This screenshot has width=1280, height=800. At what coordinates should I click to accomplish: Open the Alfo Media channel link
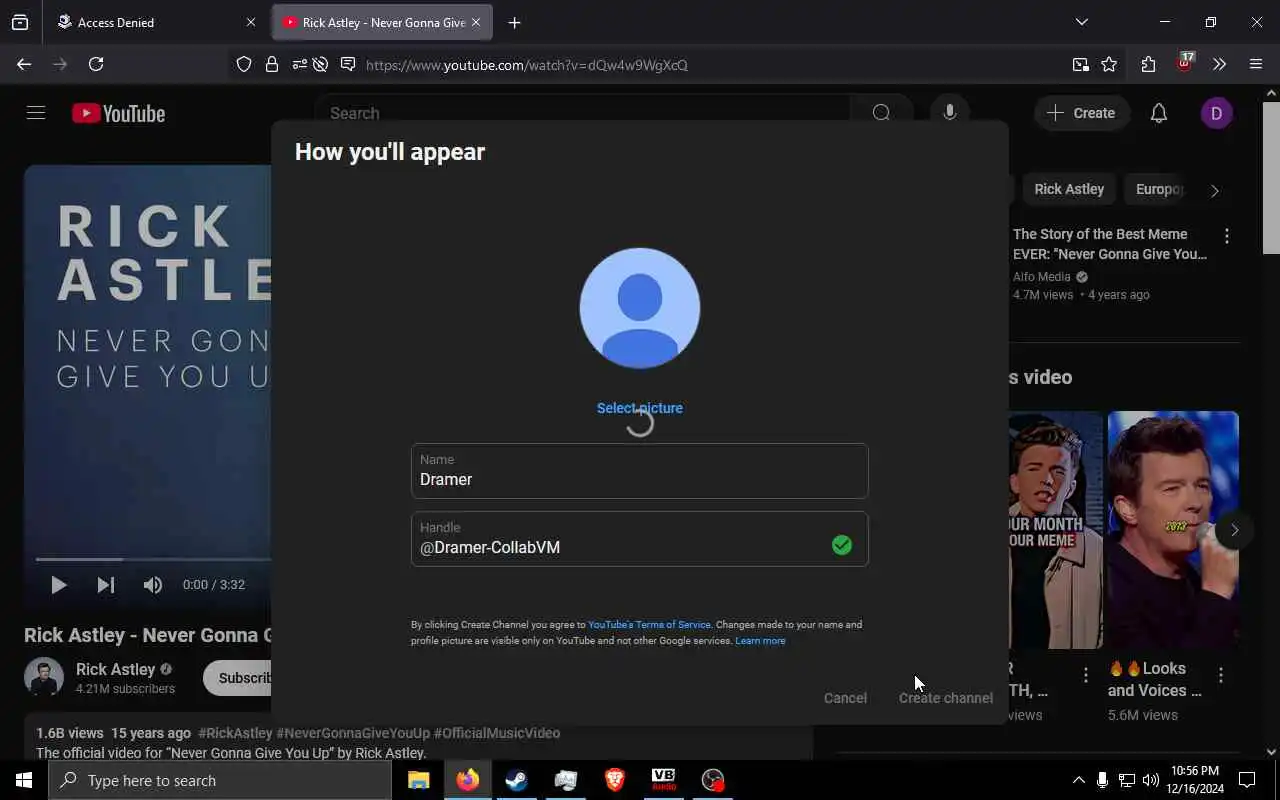[x=1042, y=277]
